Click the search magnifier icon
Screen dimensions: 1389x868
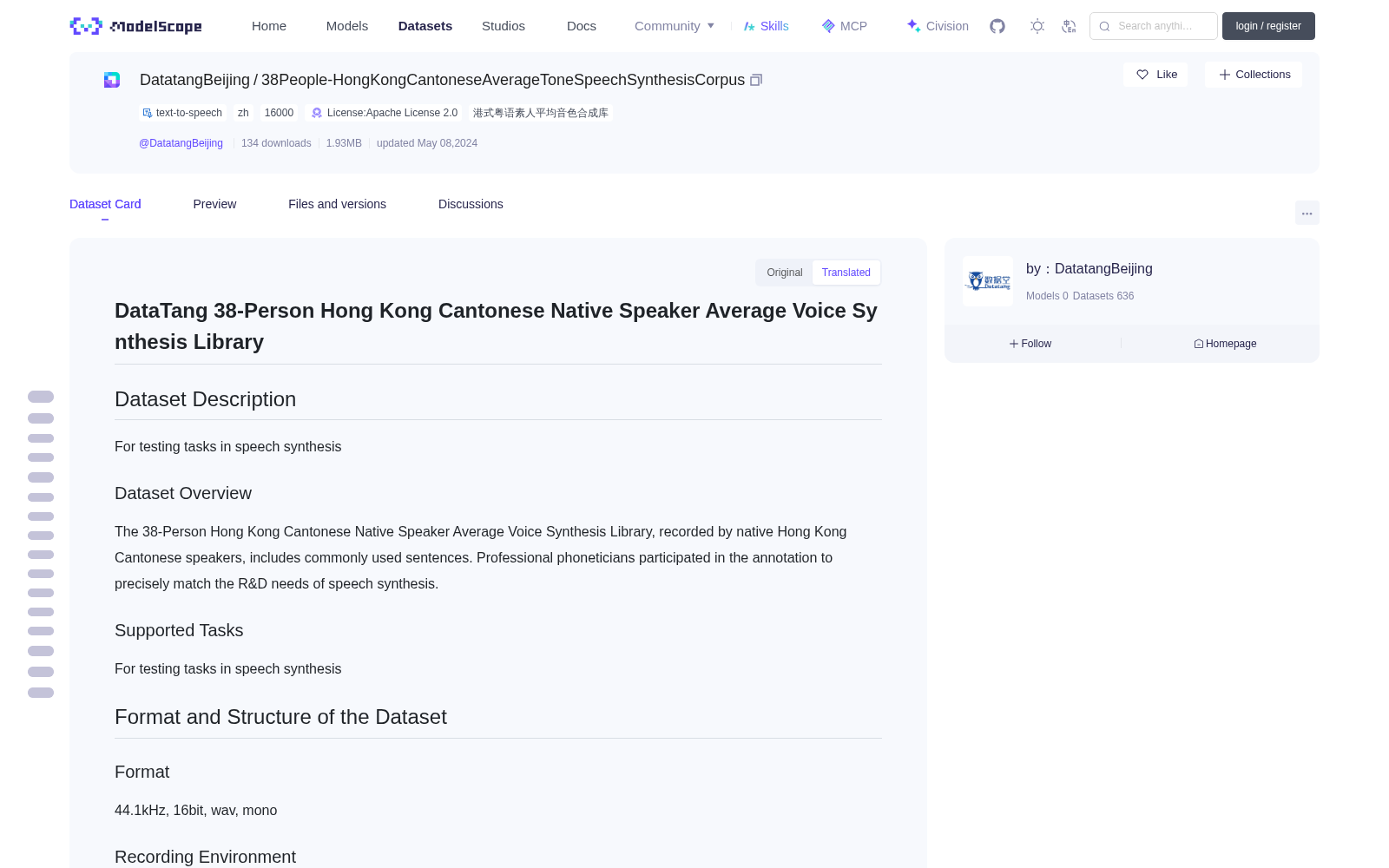click(x=1105, y=26)
